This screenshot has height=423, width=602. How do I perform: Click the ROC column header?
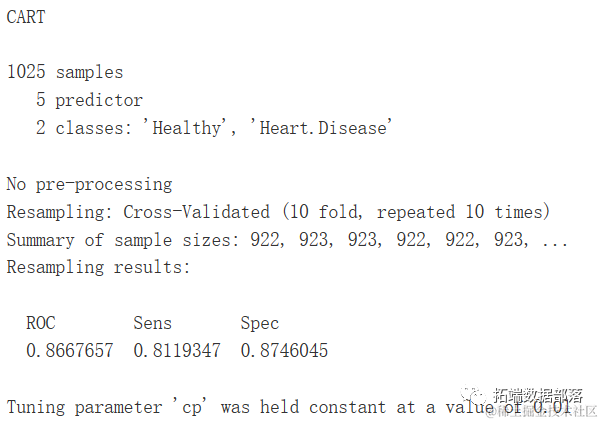(41, 323)
